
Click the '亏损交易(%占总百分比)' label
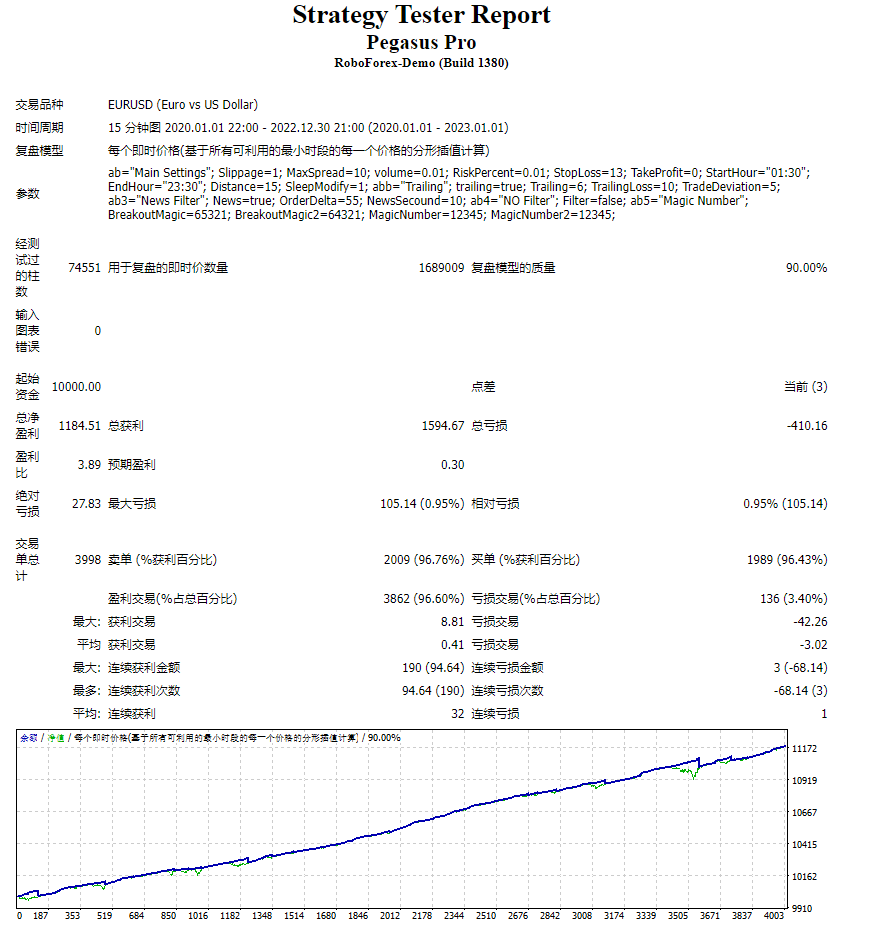tap(536, 598)
